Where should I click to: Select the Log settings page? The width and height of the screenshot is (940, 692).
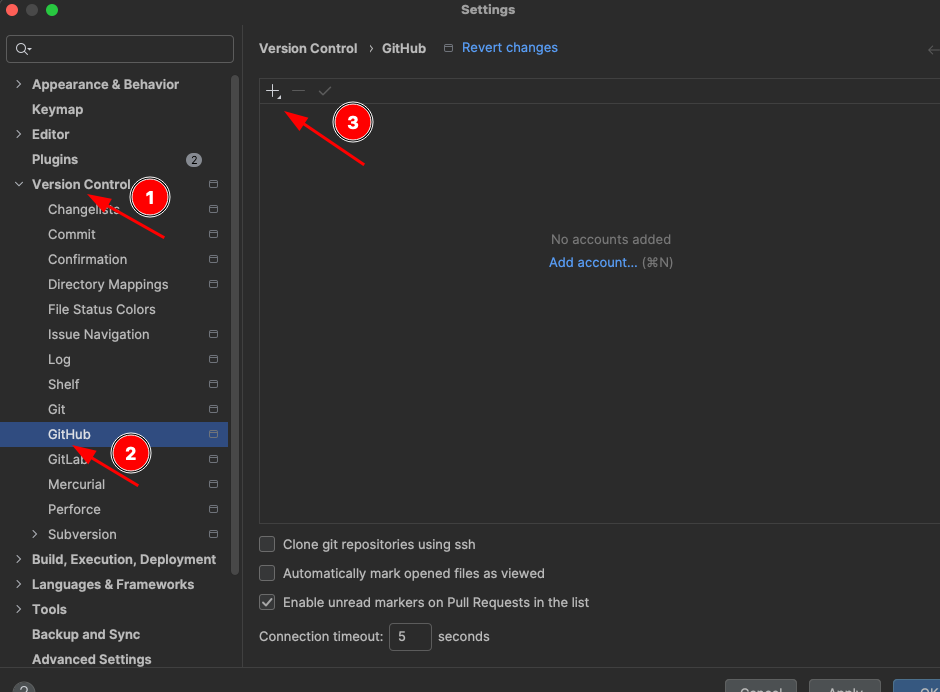point(59,359)
